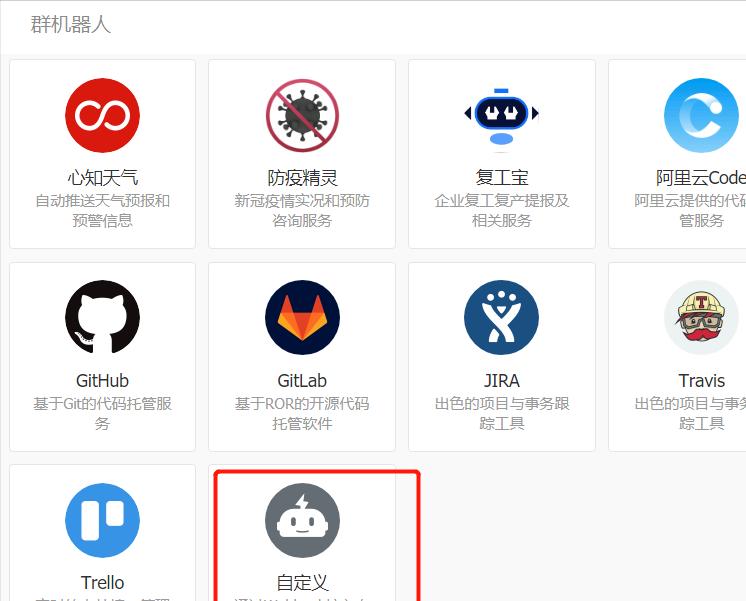Click description 新冠疫情实况和预防咨询服务
Viewport: 746px width, 601px height.
(x=302, y=210)
